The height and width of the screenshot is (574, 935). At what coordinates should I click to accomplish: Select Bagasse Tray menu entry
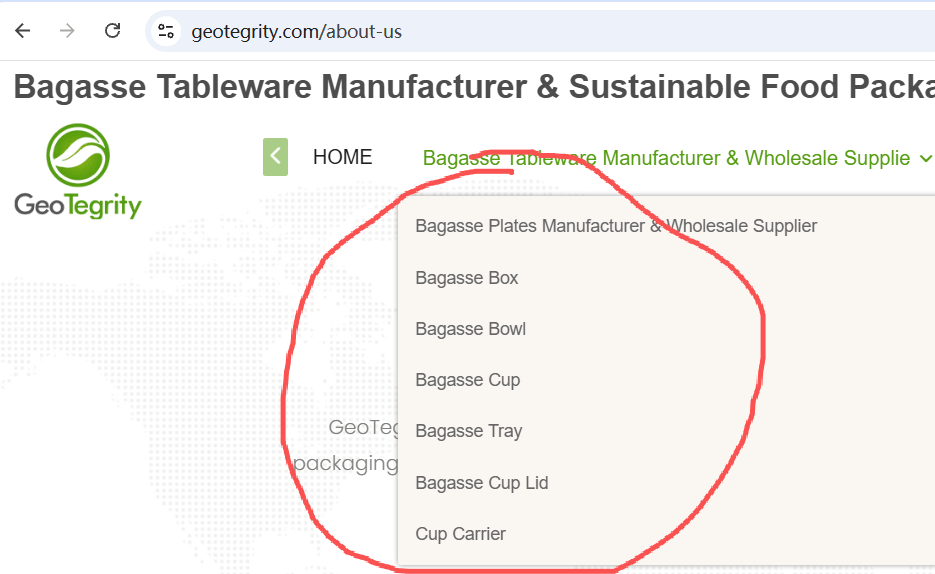[x=469, y=431]
